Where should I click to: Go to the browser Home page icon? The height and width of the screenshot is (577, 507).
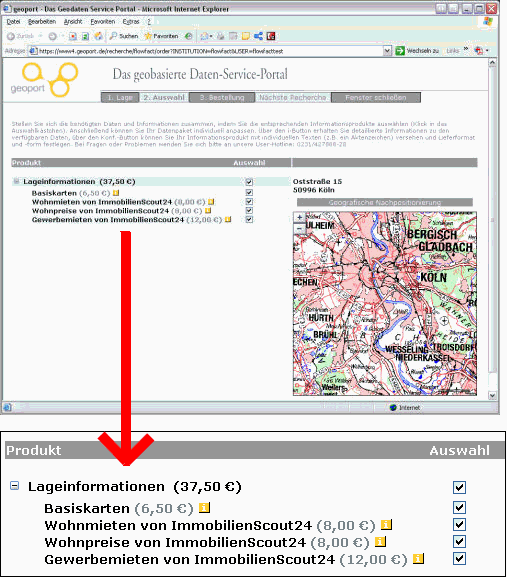(98, 36)
